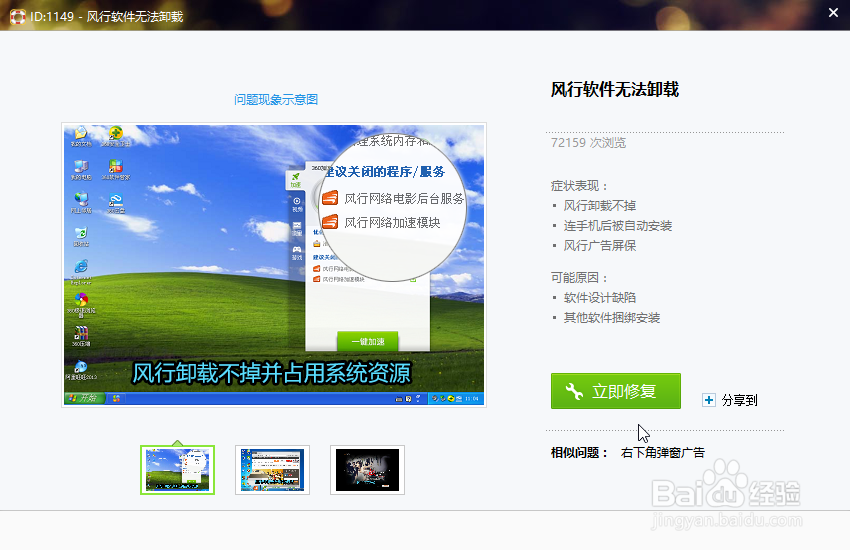Open the 分享到 share link text
The height and width of the screenshot is (550, 850).
tap(739, 400)
